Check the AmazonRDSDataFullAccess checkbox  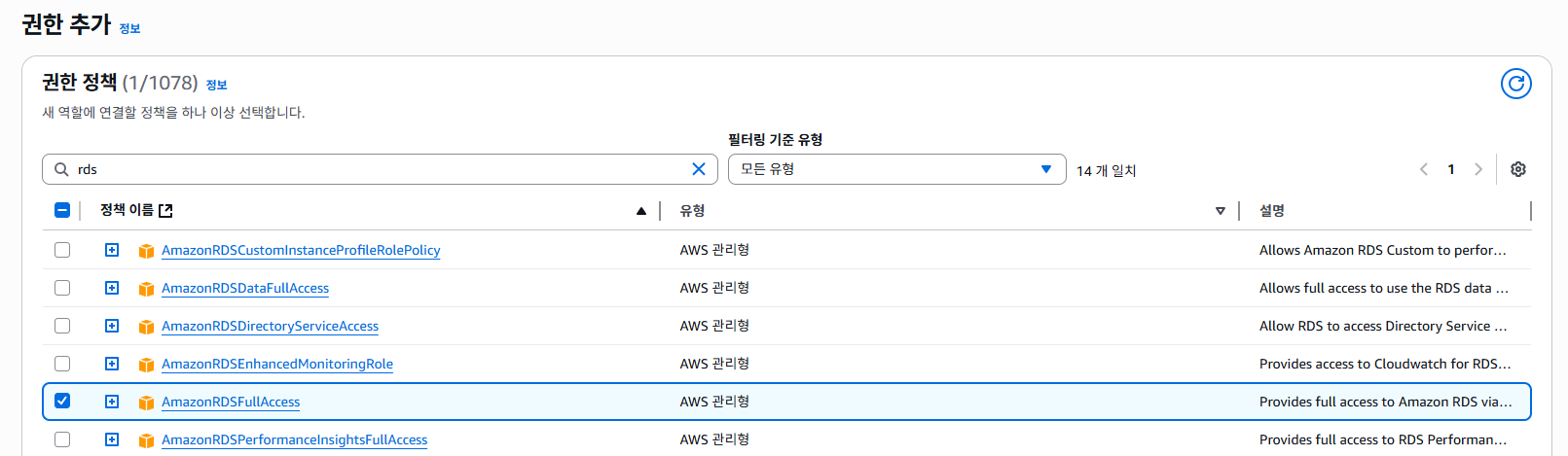pos(62,288)
